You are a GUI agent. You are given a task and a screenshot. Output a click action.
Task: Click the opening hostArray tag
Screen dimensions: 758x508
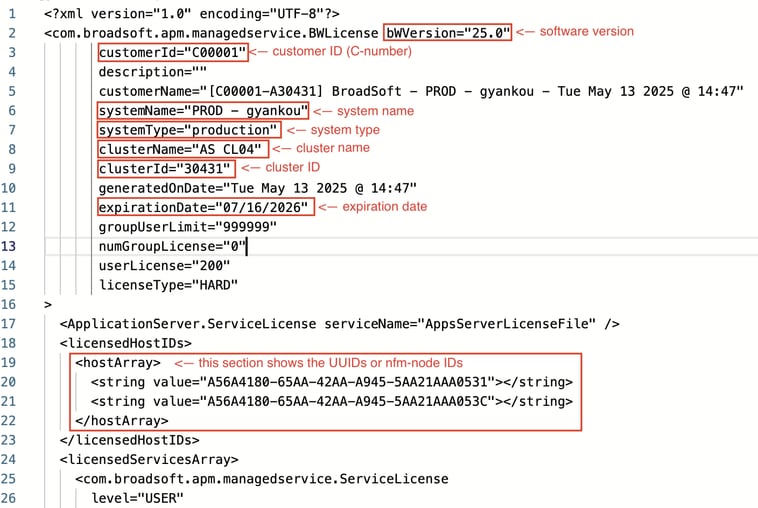(x=118, y=363)
